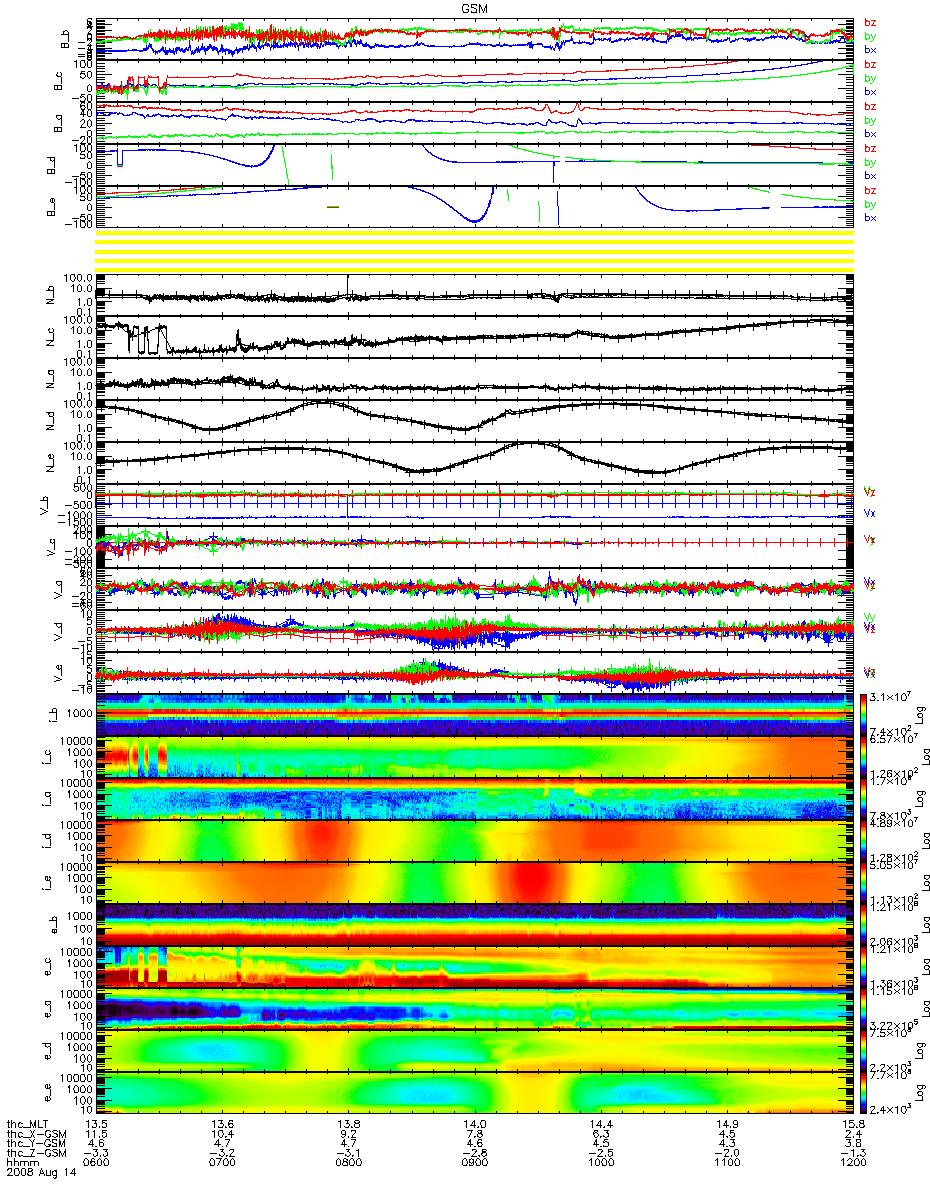Select the e_b electron spectrogram label
Image resolution: width=930 pixels, height=1200 pixels.
click(x=52, y=925)
